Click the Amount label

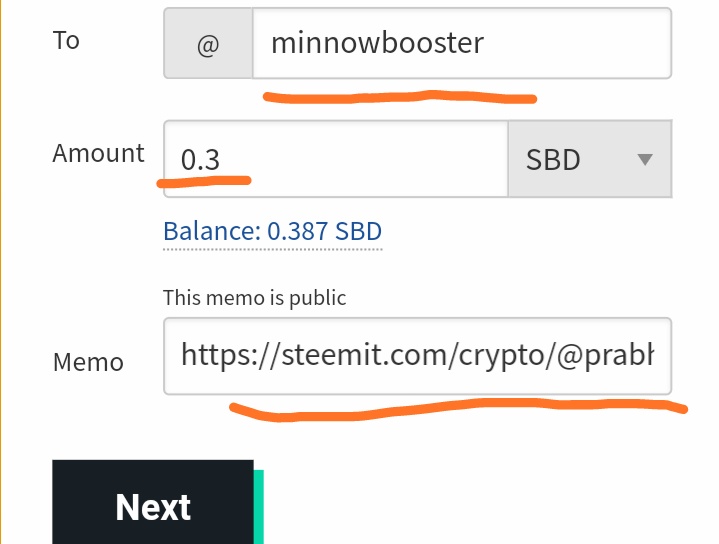(x=98, y=153)
